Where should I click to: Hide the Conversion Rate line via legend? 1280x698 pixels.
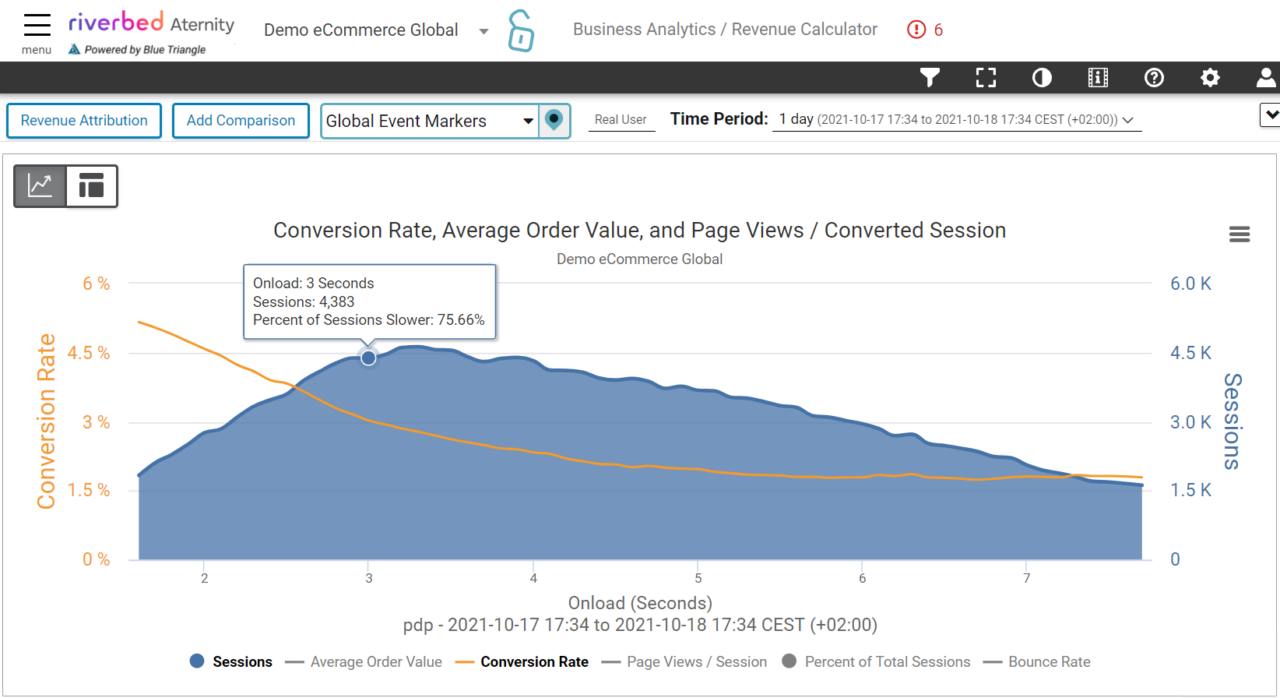[x=534, y=661]
